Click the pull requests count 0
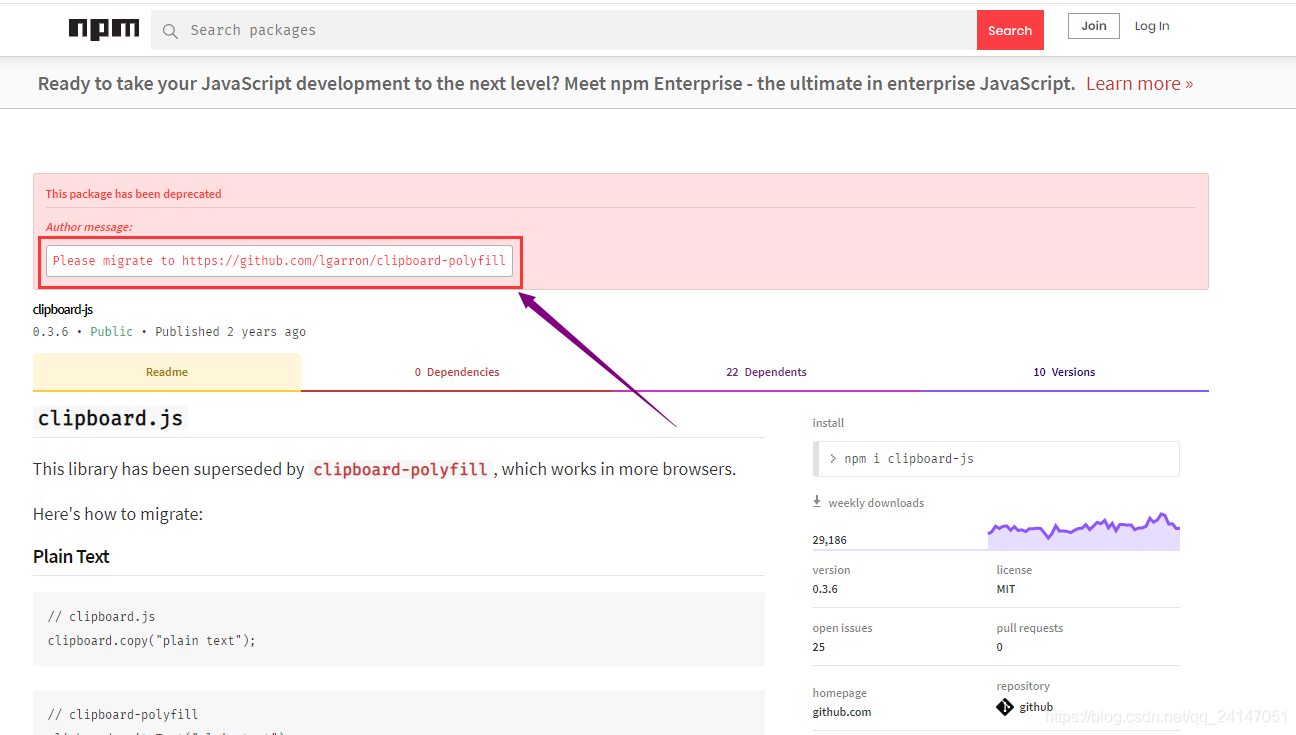1296x735 pixels. [1000, 647]
